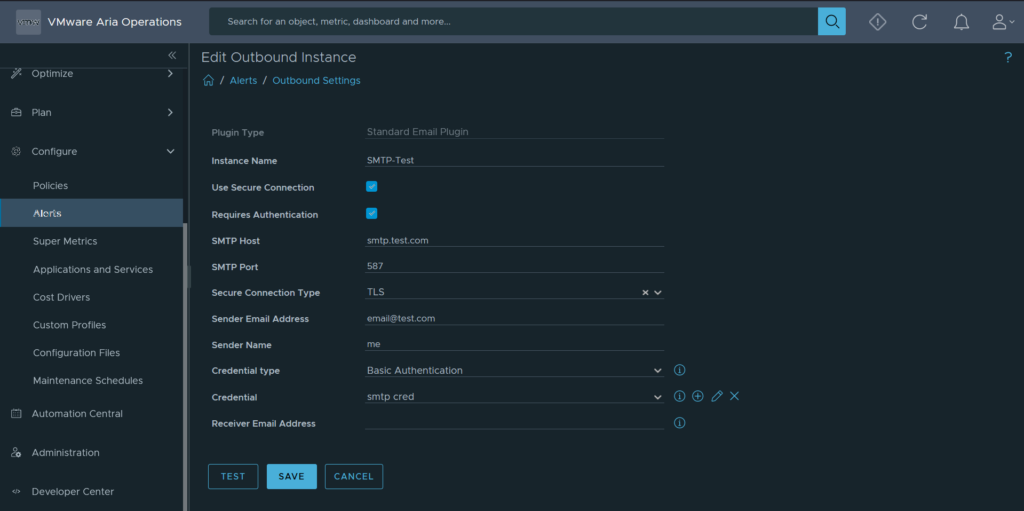Screen dimensions: 1024x511
Task: Click the Automation Central calendar icon
Action: (16, 414)
